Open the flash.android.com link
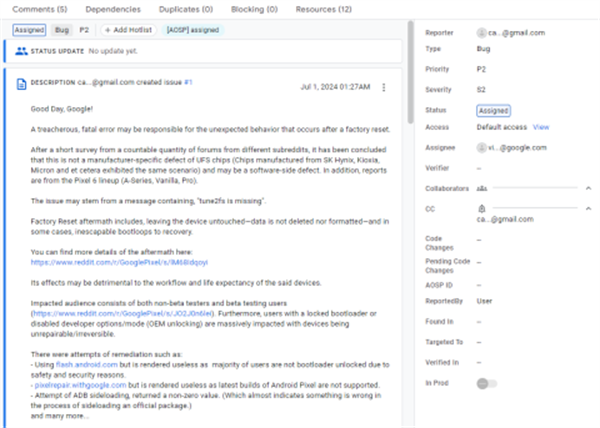The height and width of the screenshot is (428, 600). coord(86,365)
